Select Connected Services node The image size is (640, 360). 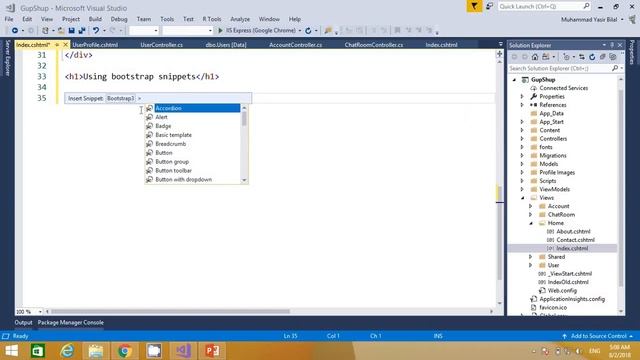(x=563, y=88)
